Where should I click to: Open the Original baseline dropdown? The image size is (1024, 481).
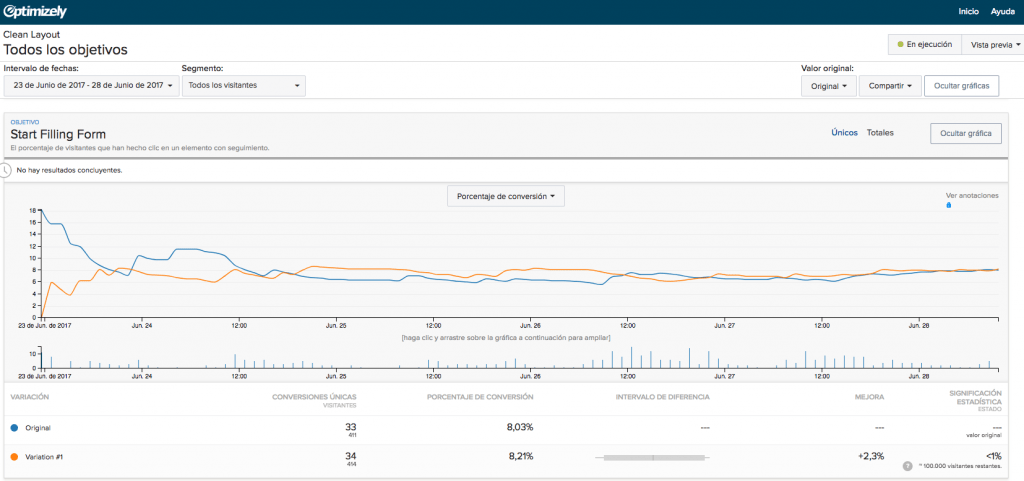[829, 85]
